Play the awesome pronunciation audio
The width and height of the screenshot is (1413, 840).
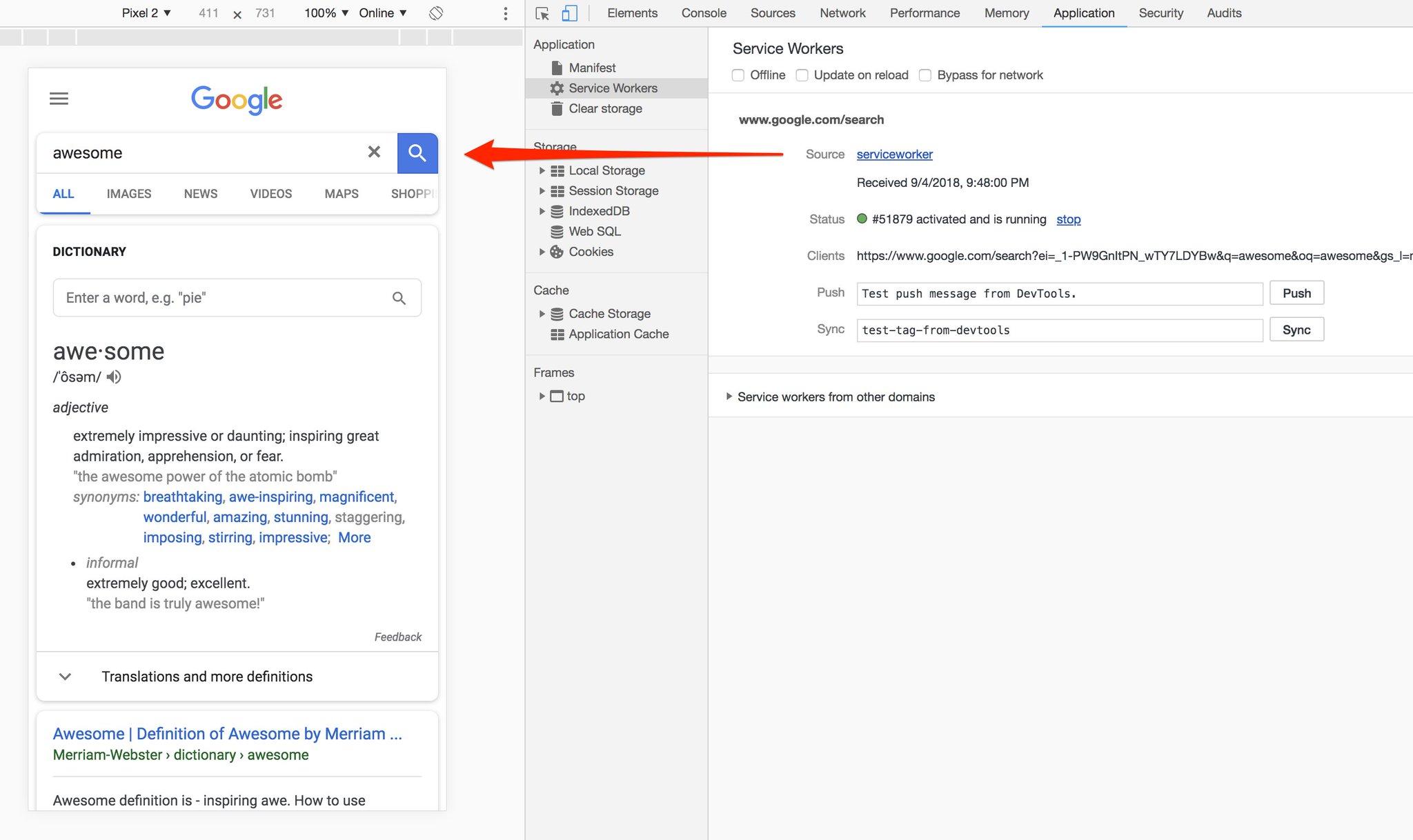tap(114, 377)
